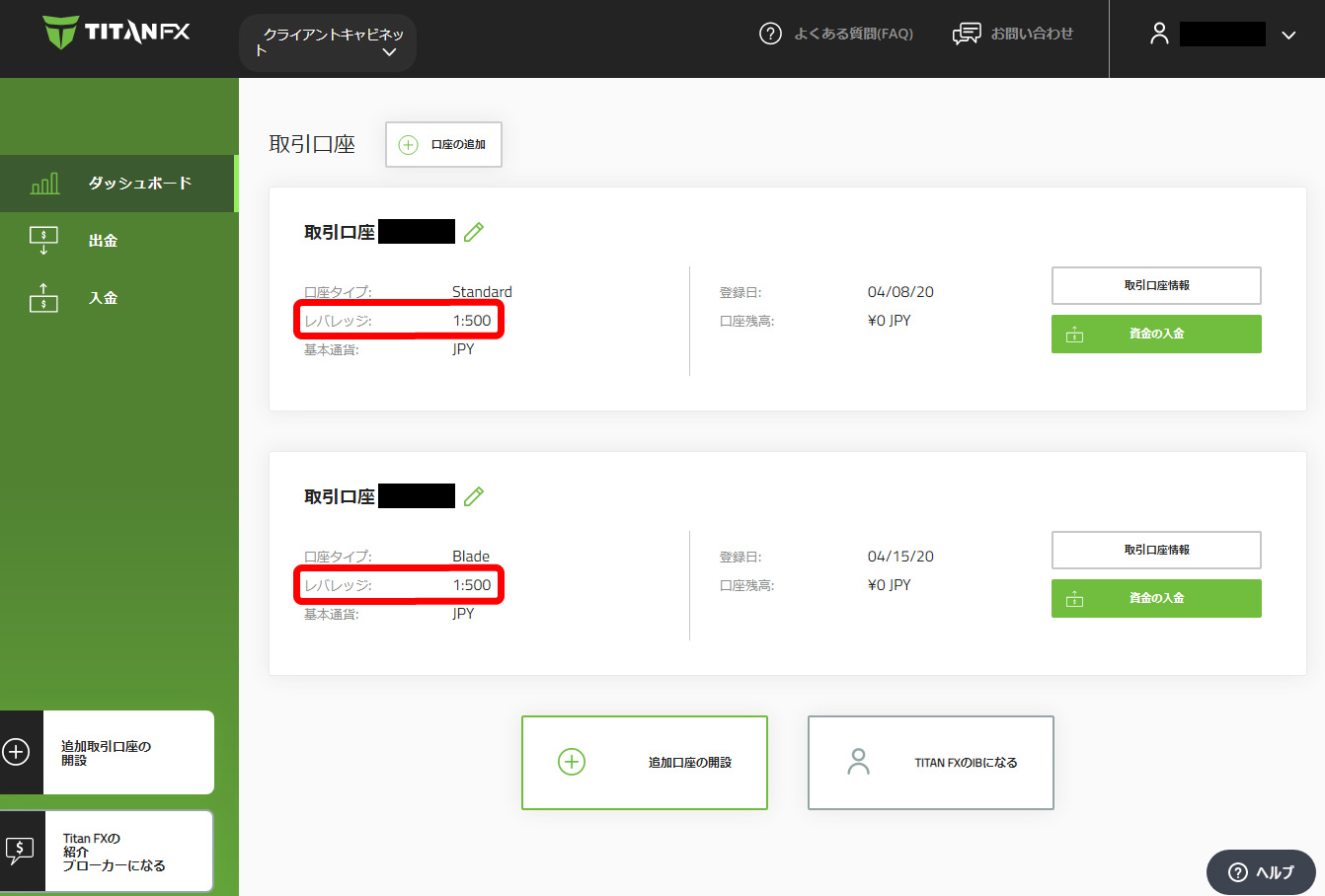Viewport: 1325px width, 896px height.
Task: Open the お問い合わせ contact link
Action: click(1032, 34)
